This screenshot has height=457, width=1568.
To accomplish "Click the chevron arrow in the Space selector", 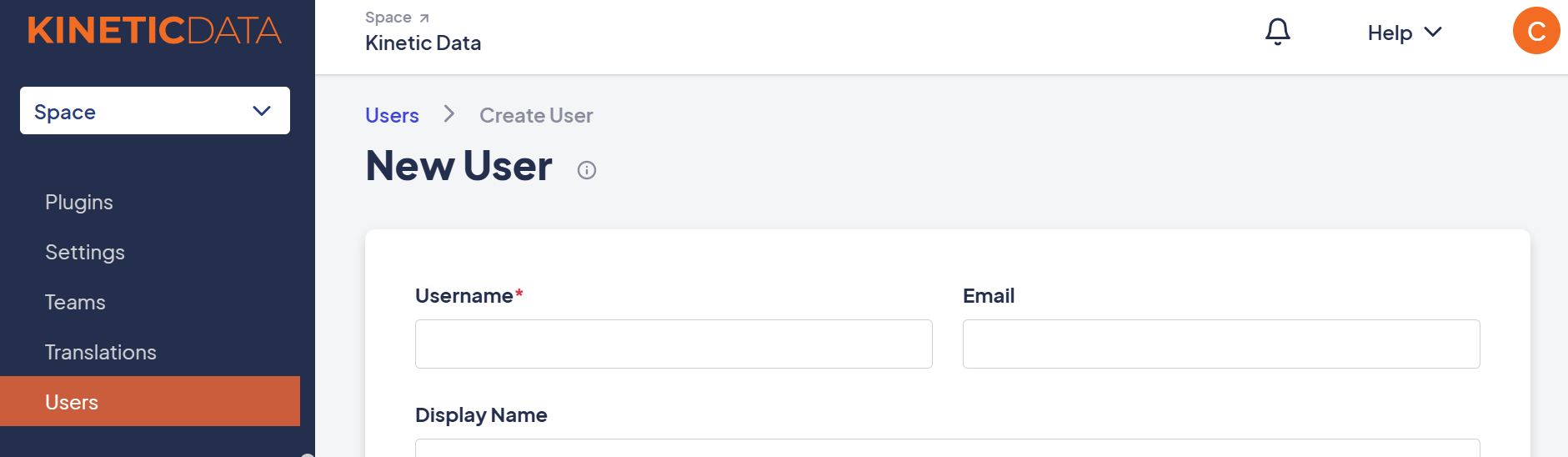I will coord(262,111).
